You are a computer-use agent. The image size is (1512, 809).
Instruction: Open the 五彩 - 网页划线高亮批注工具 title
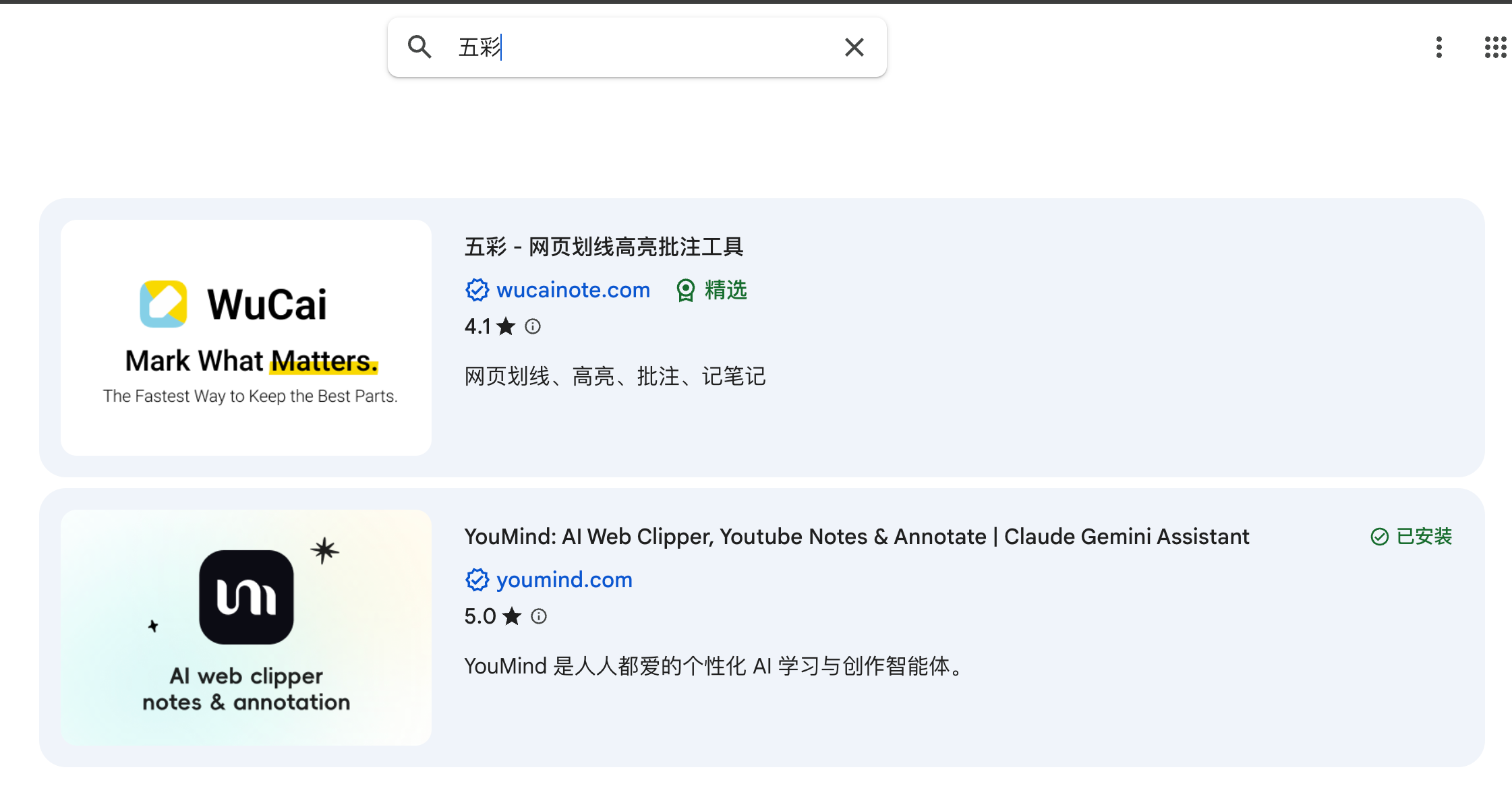604,247
